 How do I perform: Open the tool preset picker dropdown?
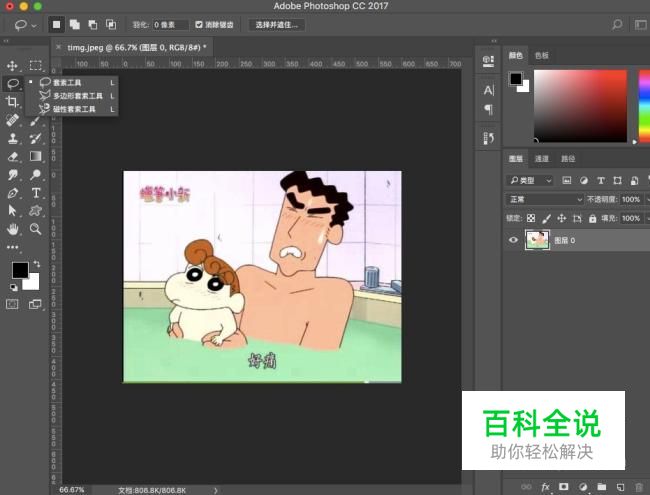[x=25, y=26]
